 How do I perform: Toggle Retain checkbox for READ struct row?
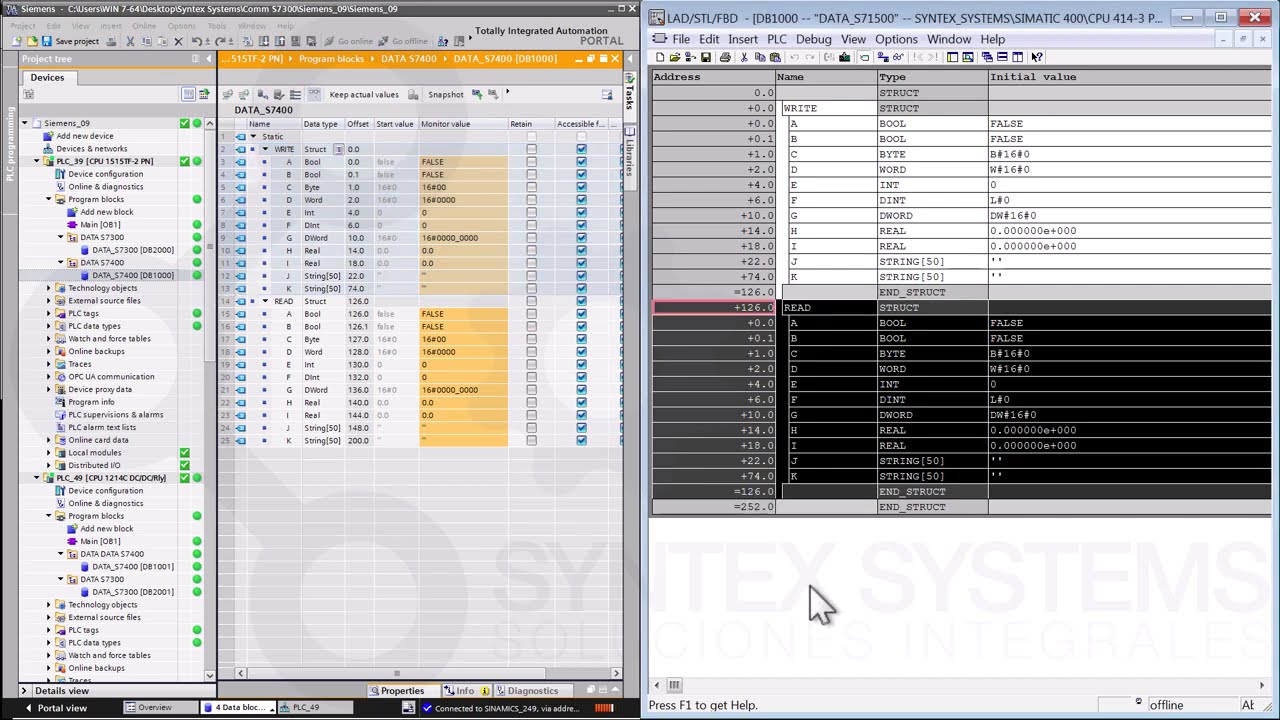531,301
